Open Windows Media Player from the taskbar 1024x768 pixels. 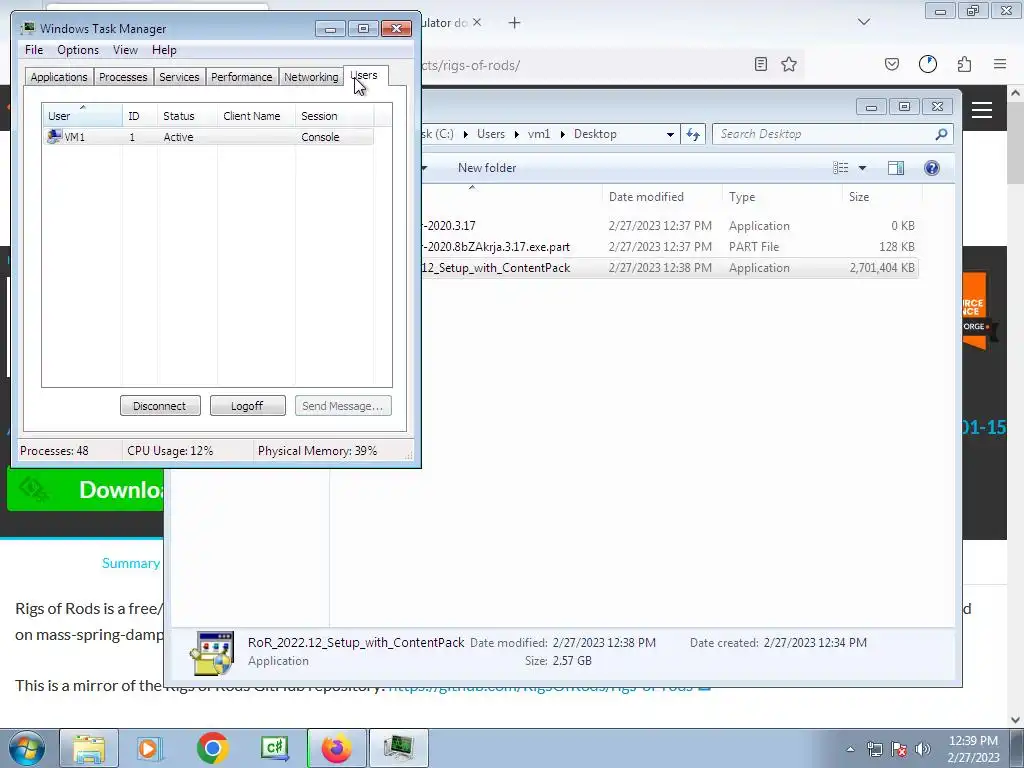[150, 748]
